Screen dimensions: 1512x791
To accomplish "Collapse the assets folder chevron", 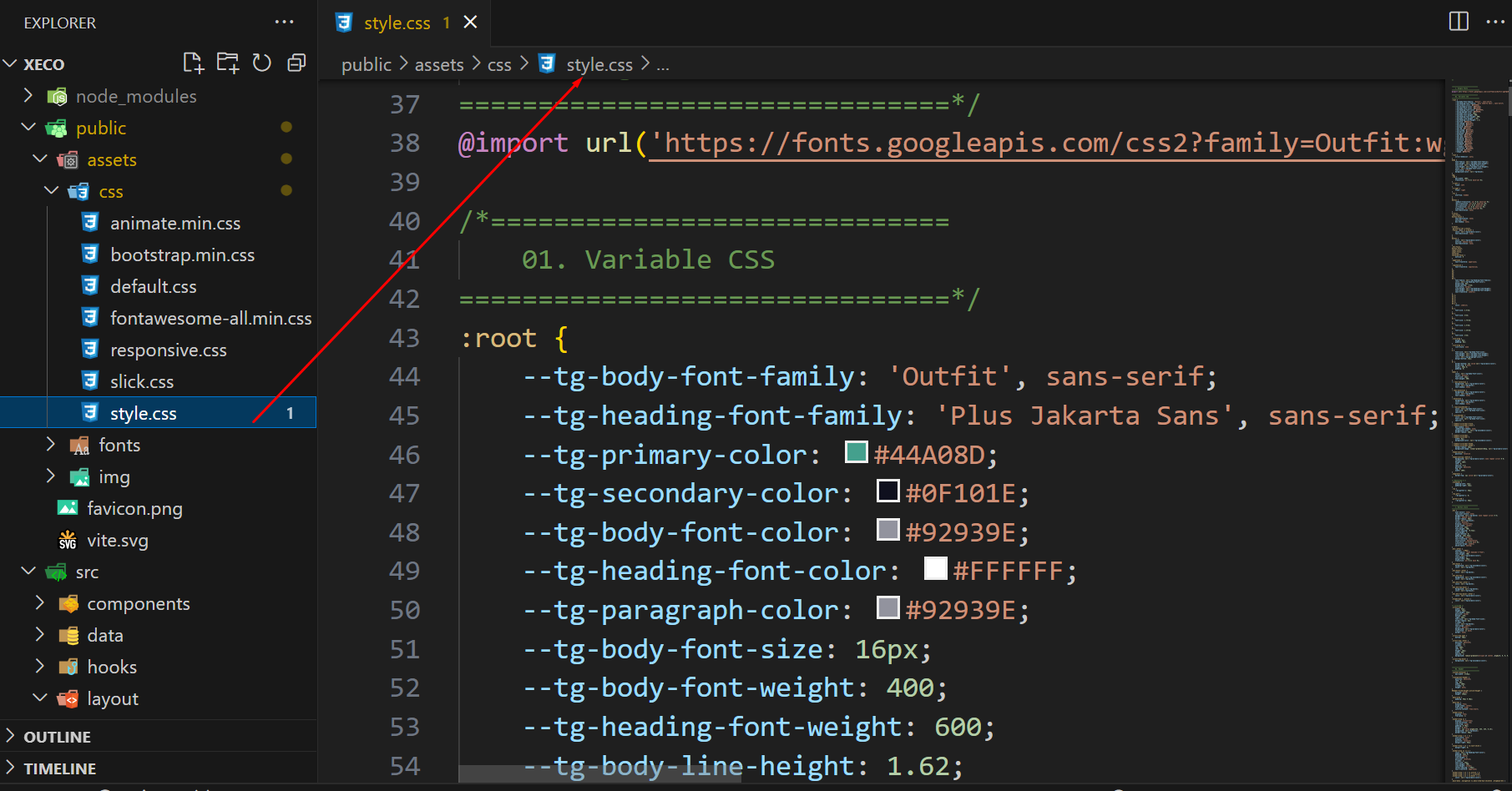I will (39, 159).
